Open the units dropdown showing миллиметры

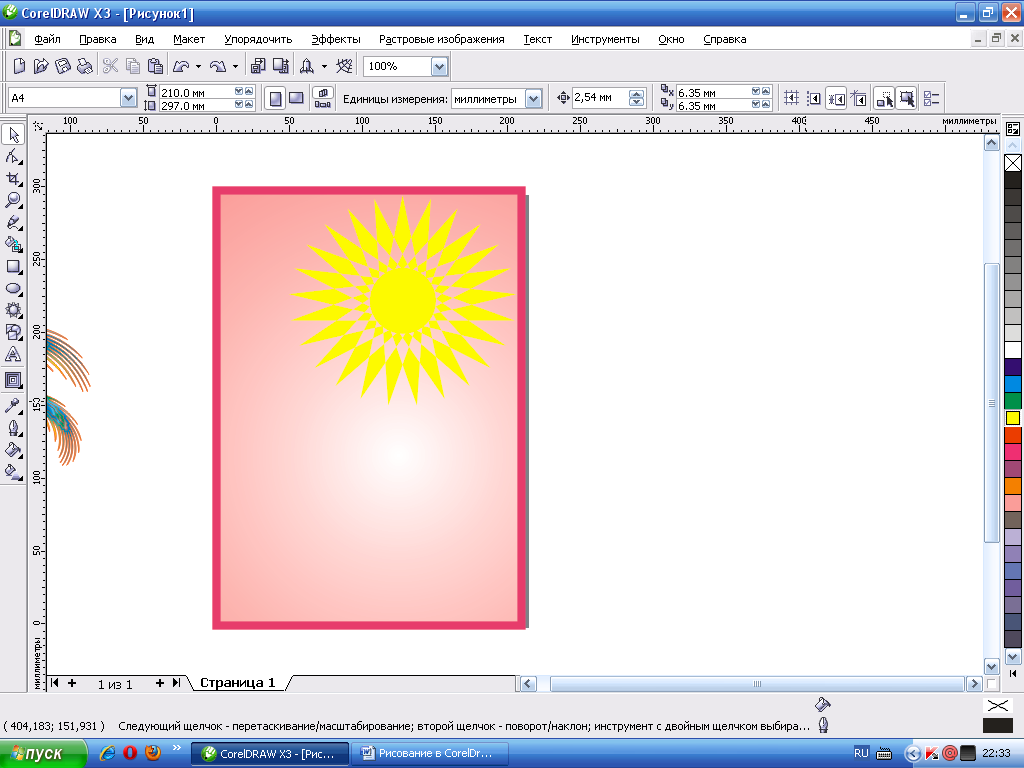pos(533,98)
